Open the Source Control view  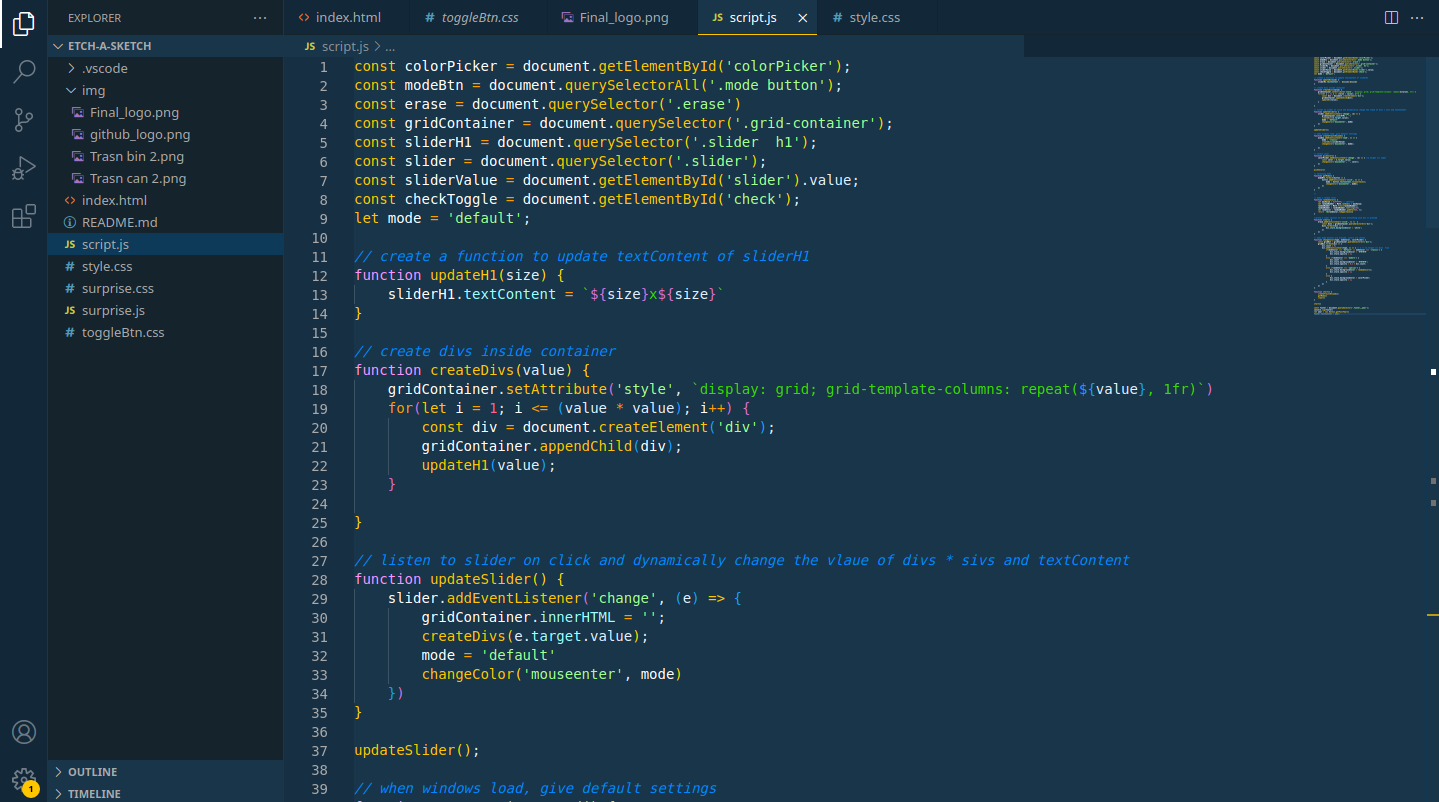click(24, 120)
